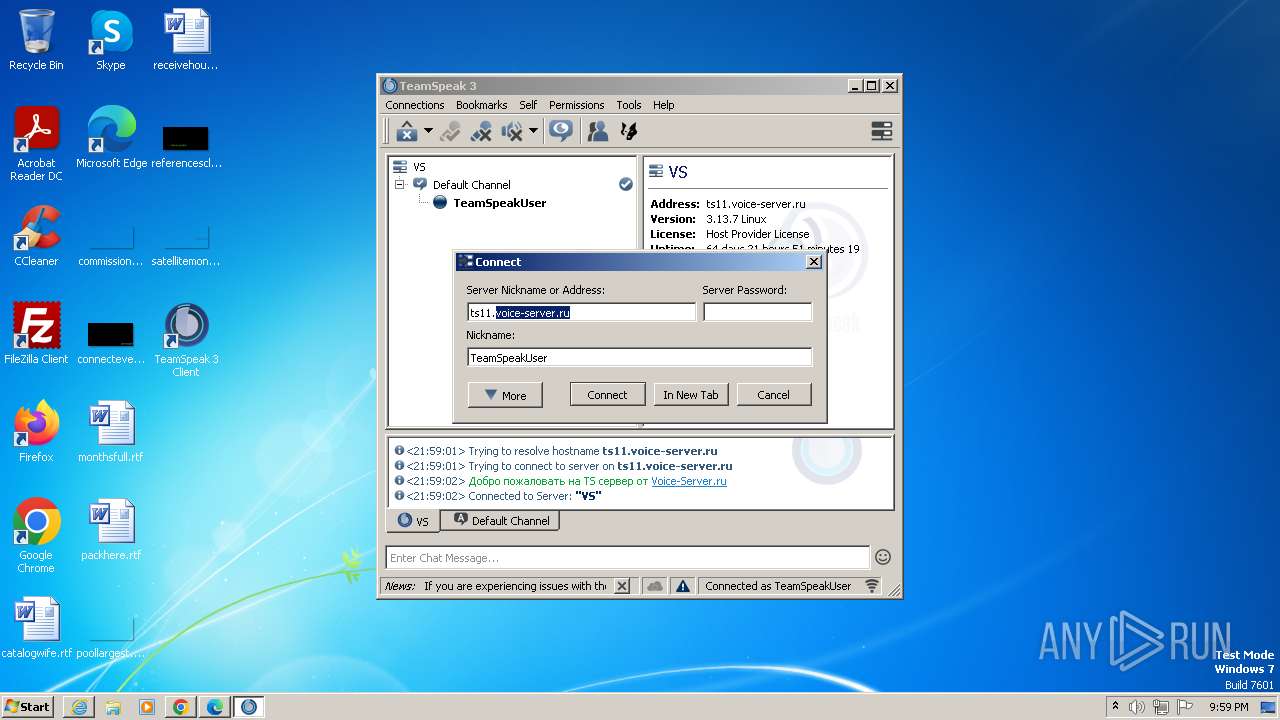This screenshot has height=720, width=1280.
Task: Select TeamSpeakUser in the channel tree
Action: [x=499, y=203]
